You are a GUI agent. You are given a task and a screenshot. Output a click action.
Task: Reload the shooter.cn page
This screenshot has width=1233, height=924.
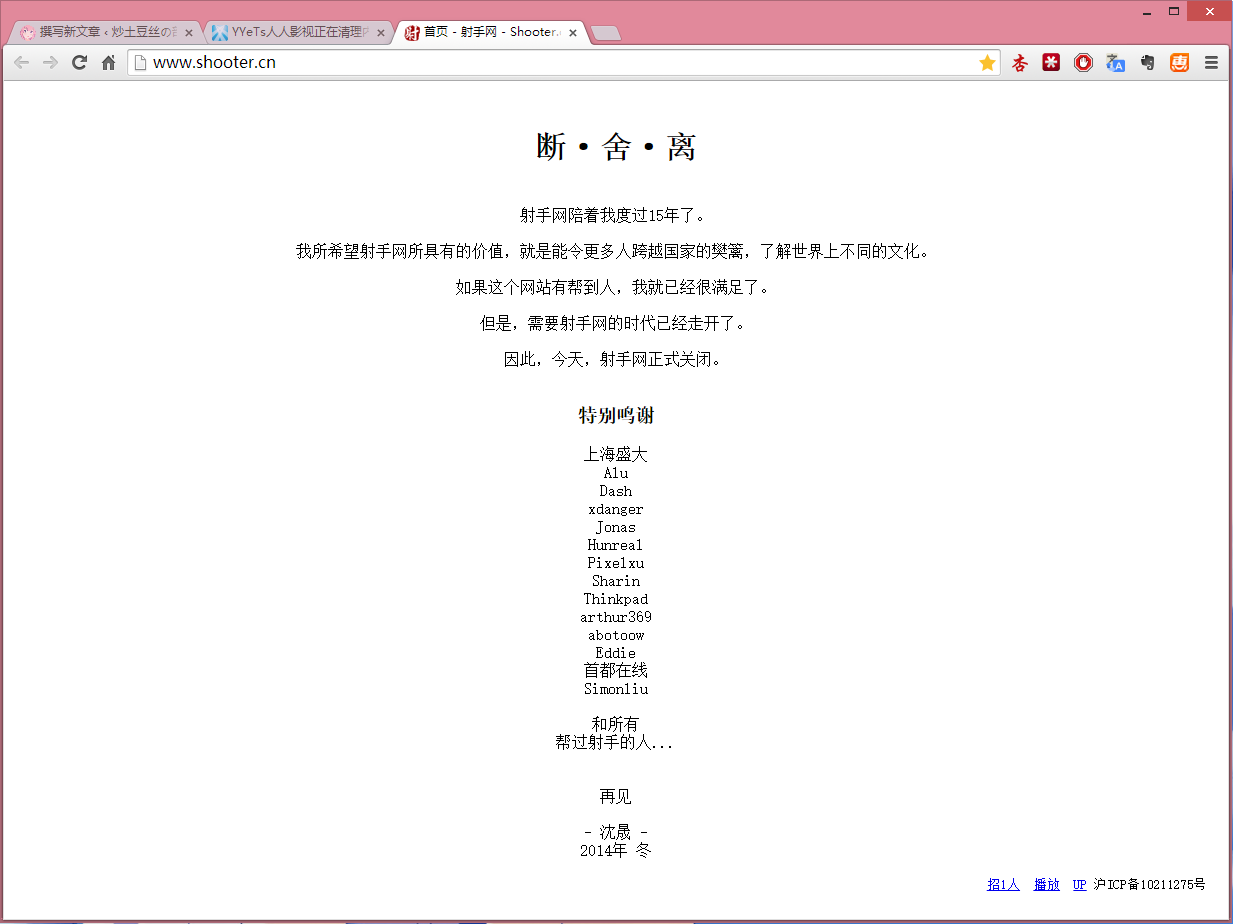[80, 63]
